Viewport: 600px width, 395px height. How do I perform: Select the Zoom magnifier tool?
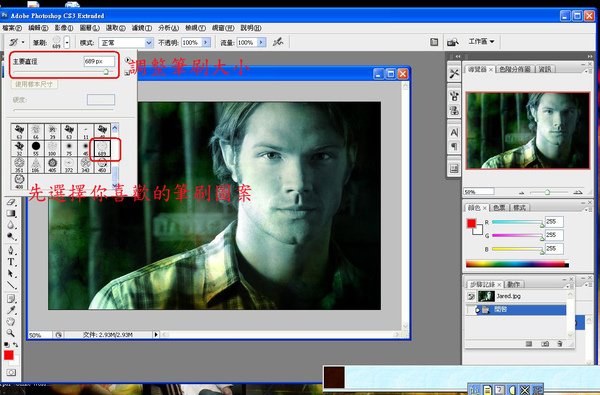tap(11, 333)
